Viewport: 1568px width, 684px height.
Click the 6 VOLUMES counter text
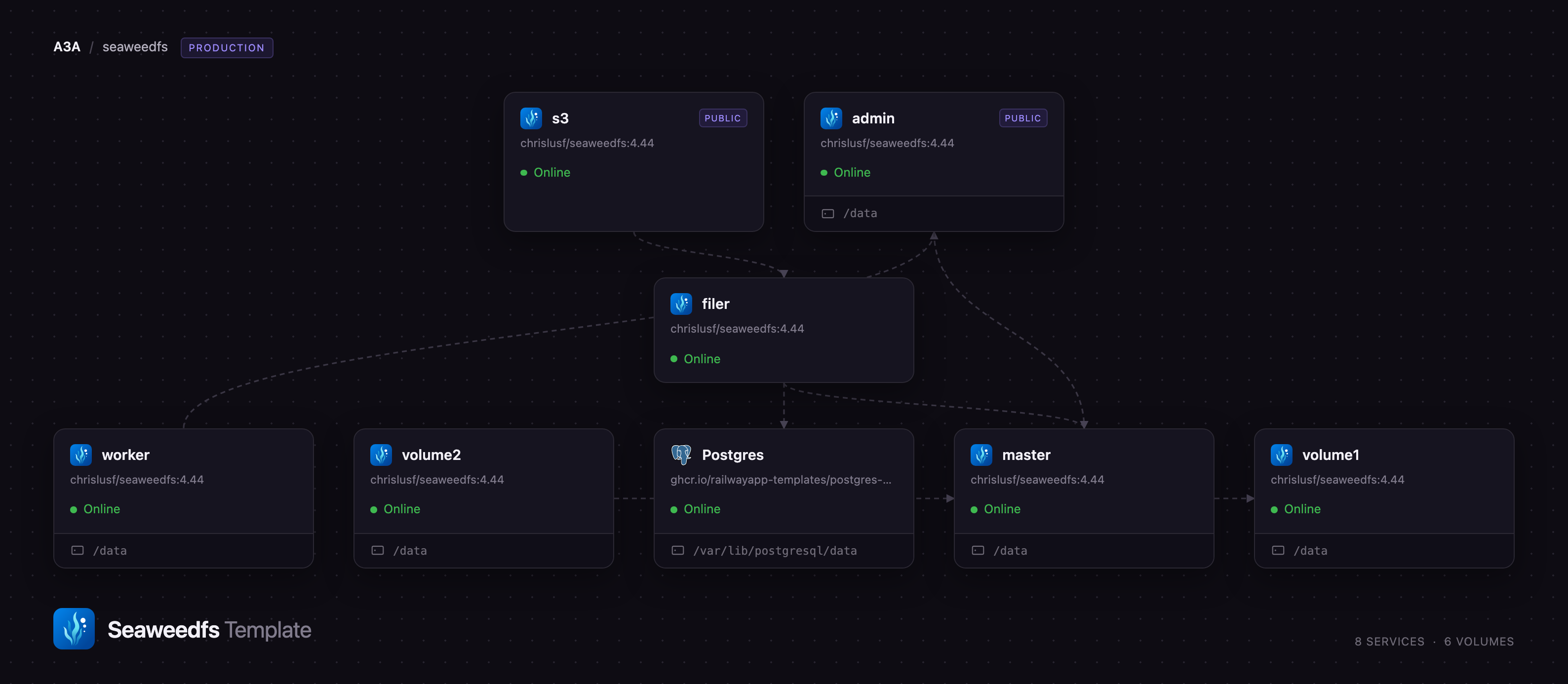pos(1479,642)
